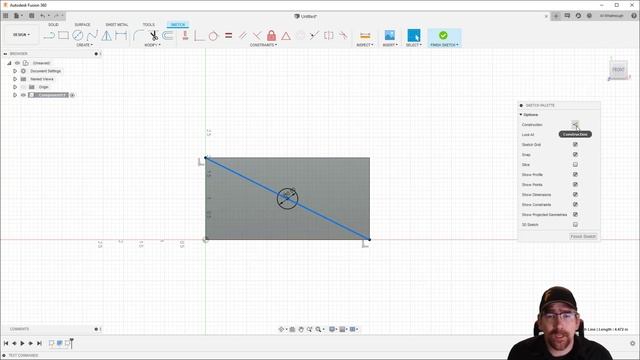Expand the Named Views tree node
This screenshot has width=640, height=360.
pyautogui.click(x=15, y=79)
